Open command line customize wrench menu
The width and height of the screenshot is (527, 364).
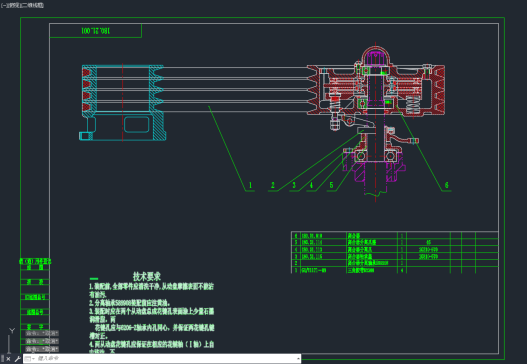click(17, 359)
